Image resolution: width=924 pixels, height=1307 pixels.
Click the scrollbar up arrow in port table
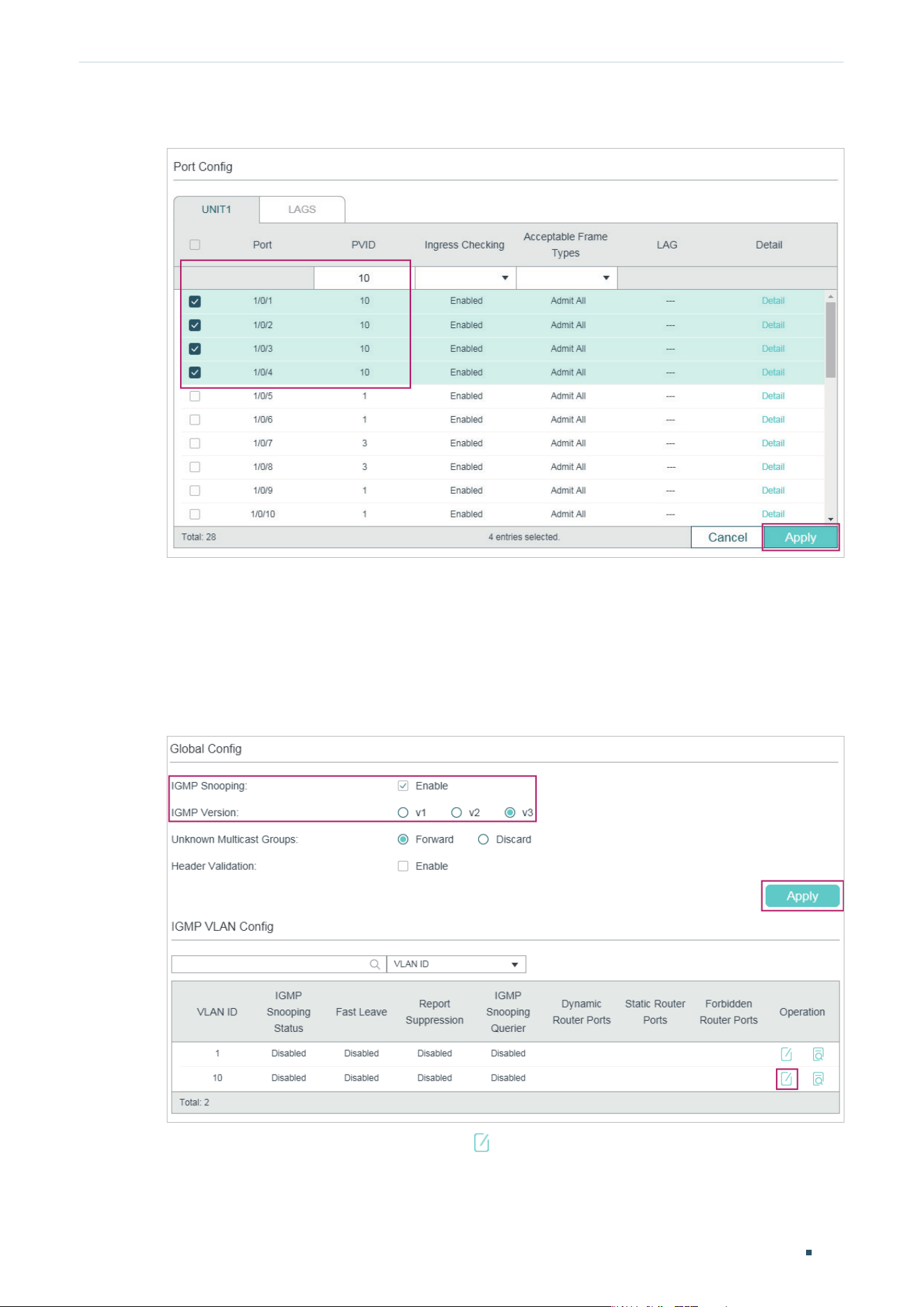[830, 297]
